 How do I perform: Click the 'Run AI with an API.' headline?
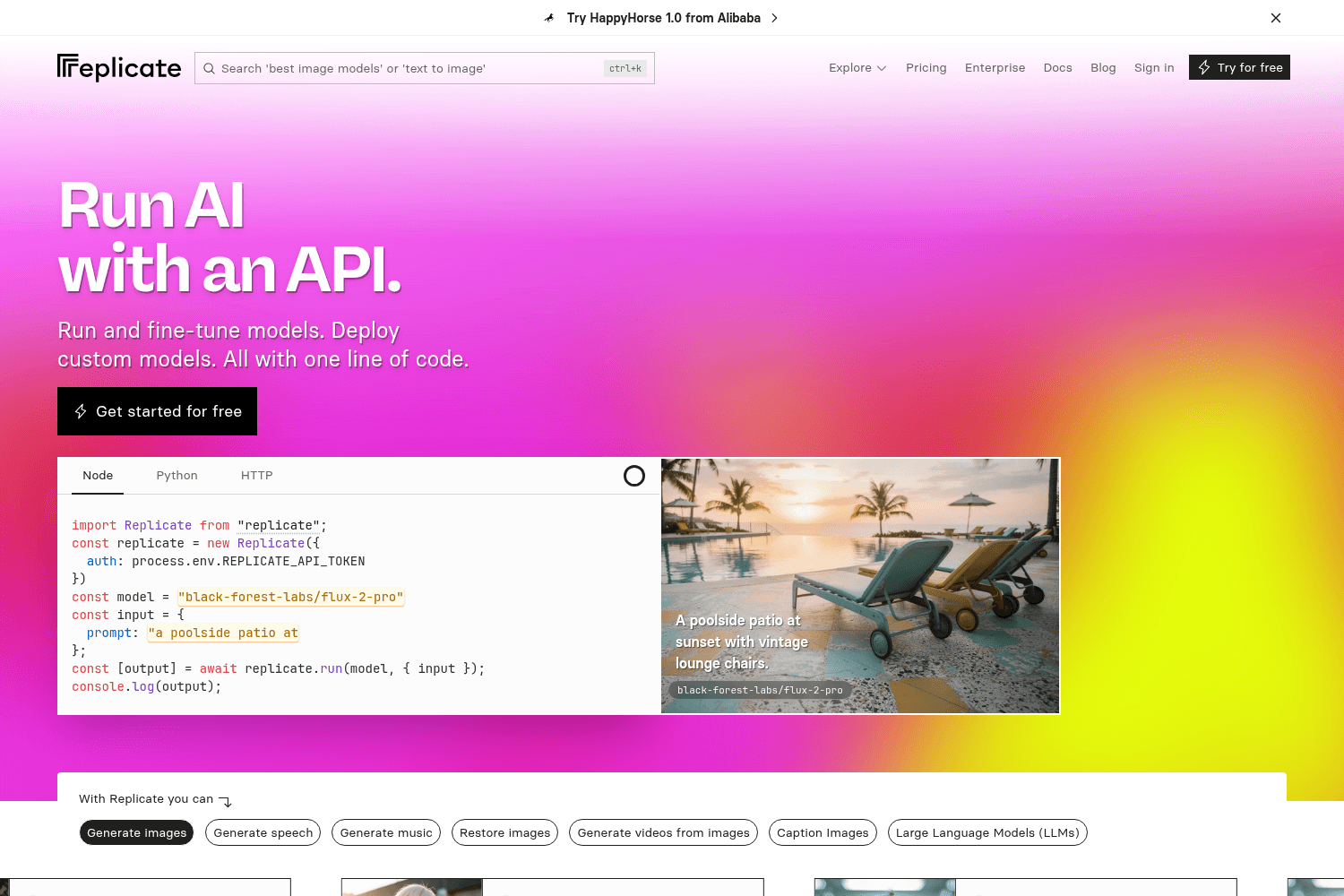[x=230, y=237]
